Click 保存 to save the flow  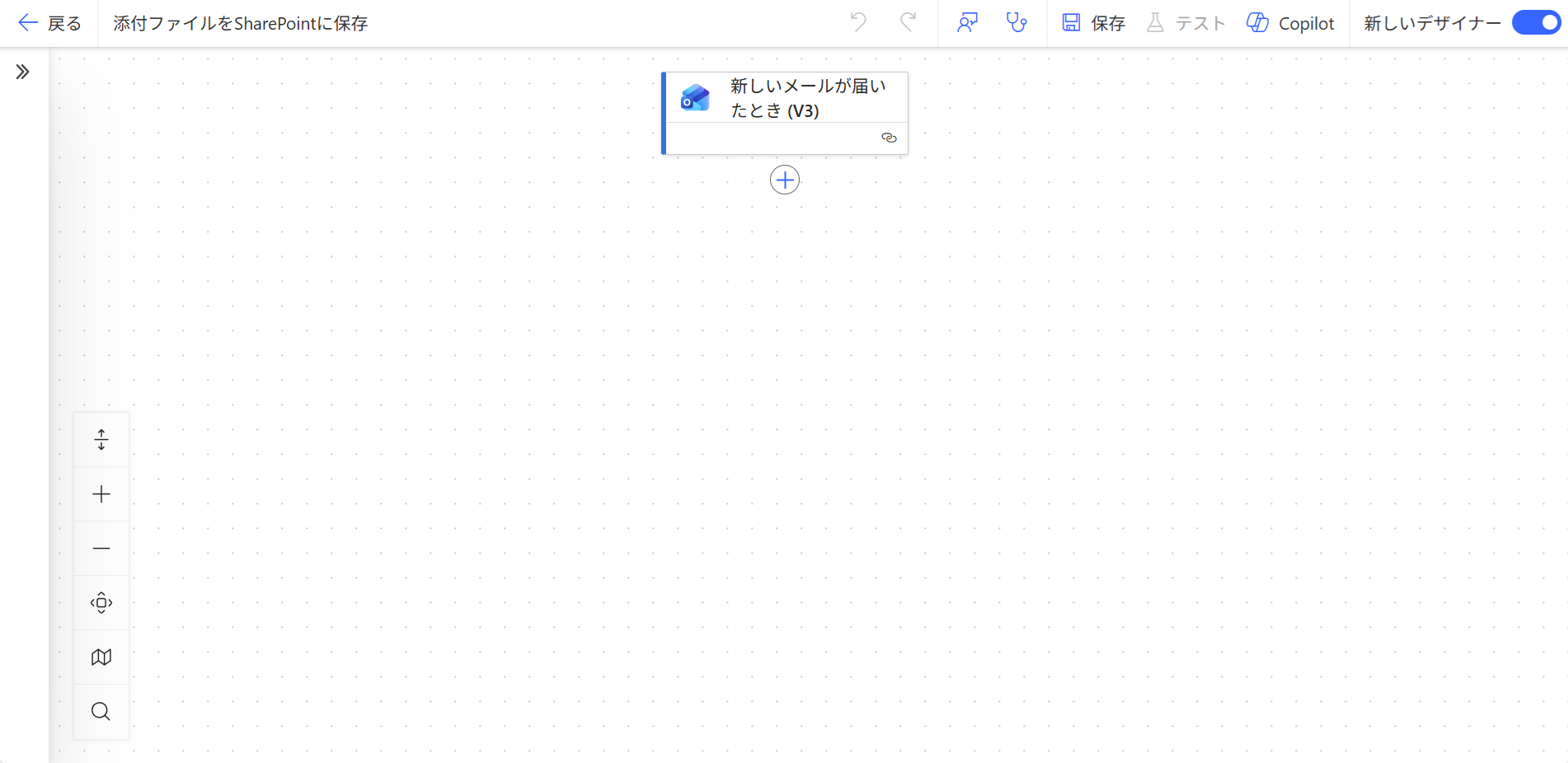tap(1094, 23)
